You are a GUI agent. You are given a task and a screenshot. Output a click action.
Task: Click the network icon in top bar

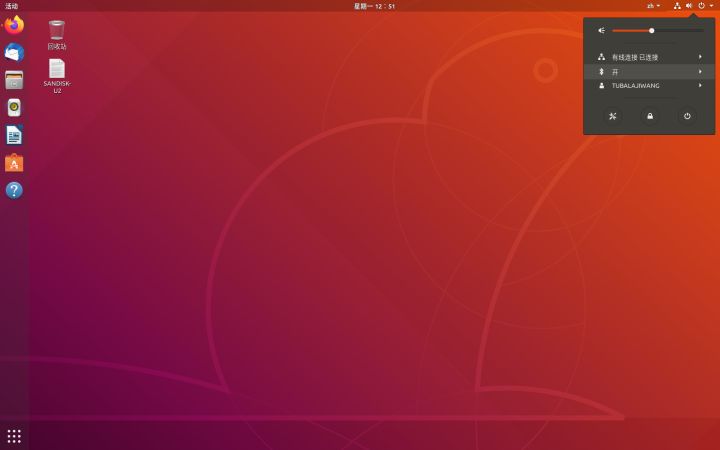click(x=677, y=6)
